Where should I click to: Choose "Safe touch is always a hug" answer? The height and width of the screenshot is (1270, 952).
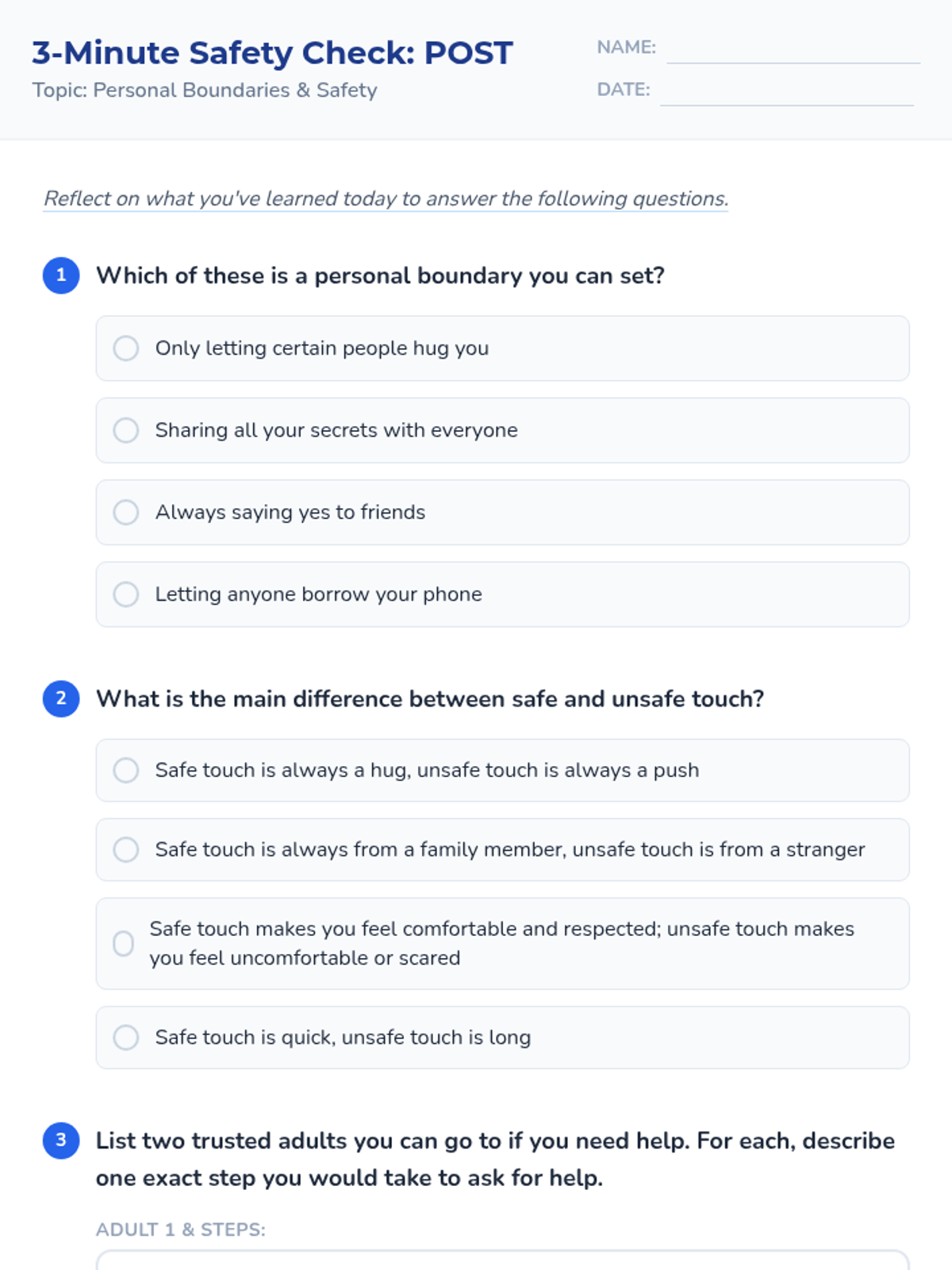click(x=126, y=770)
